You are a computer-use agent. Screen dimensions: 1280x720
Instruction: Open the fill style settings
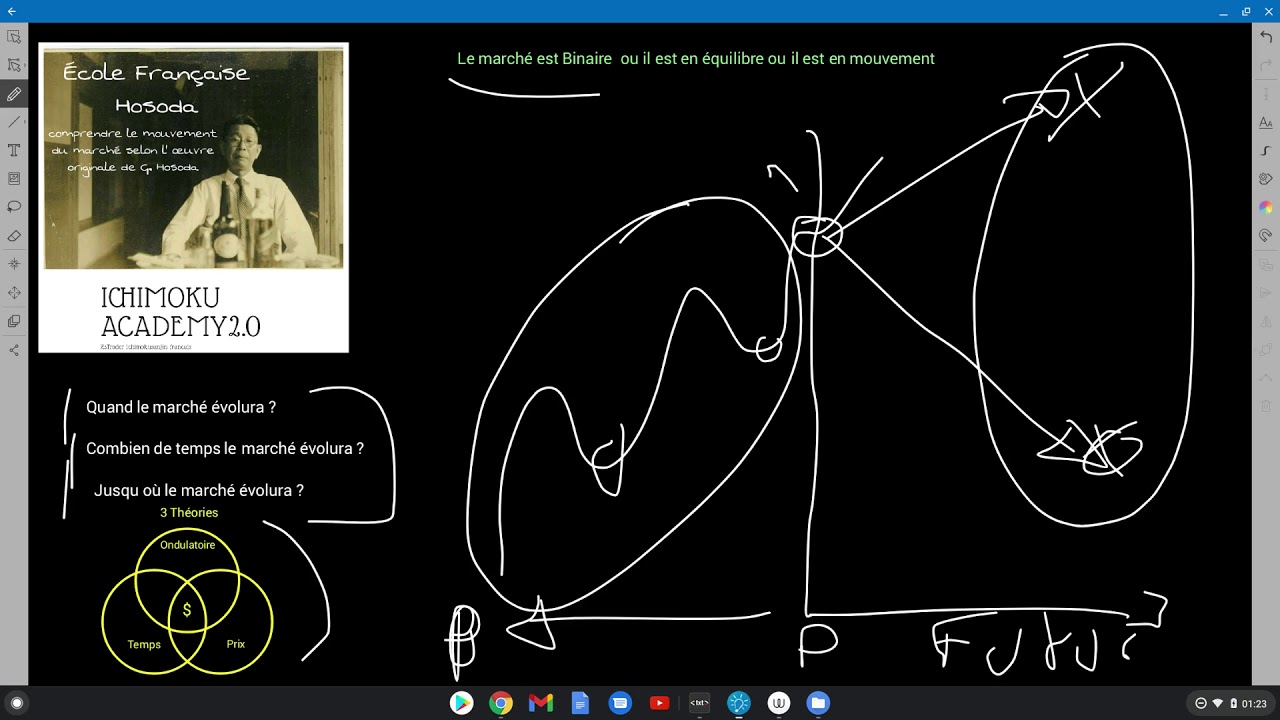pos(1266,178)
